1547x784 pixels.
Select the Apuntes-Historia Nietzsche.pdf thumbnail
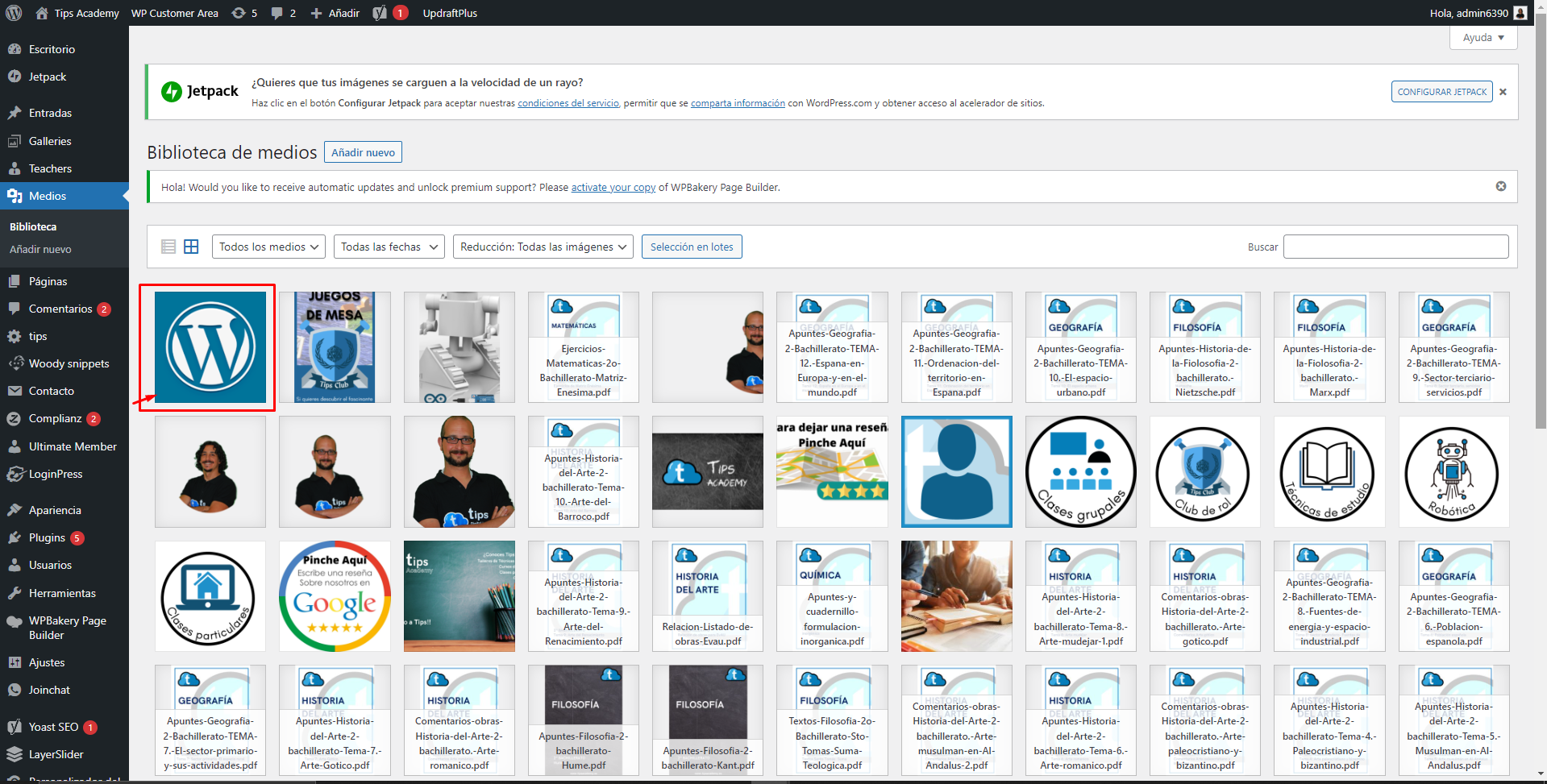(x=1205, y=347)
